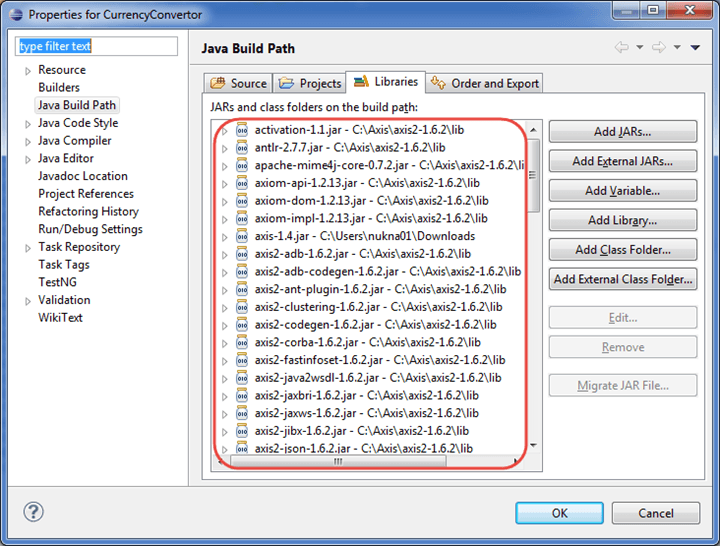Click the jar icon for activation-1.1.jar
Image resolution: width=720 pixels, height=546 pixels.
click(241, 130)
